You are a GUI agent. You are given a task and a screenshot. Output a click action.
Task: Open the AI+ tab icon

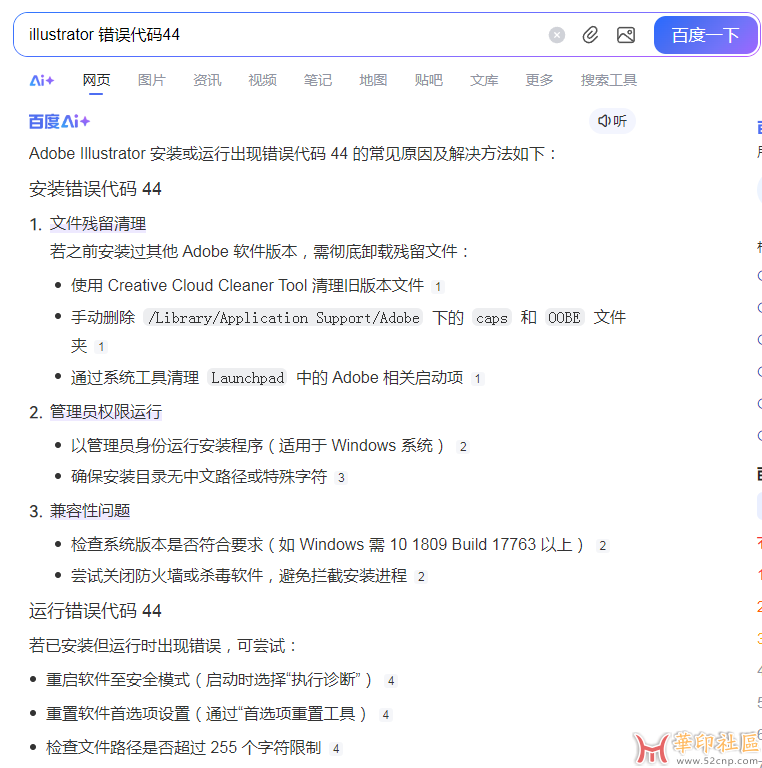coord(42,80)
